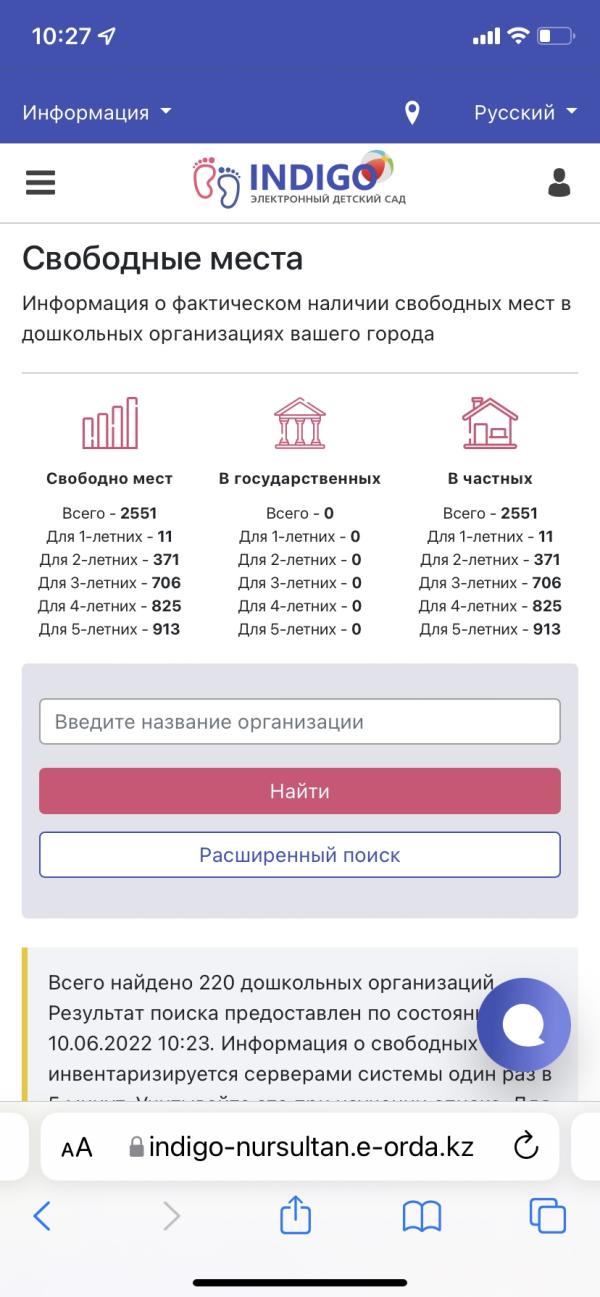
Task: Tap the state institutions building icon
Action: [x=300, y=423]
